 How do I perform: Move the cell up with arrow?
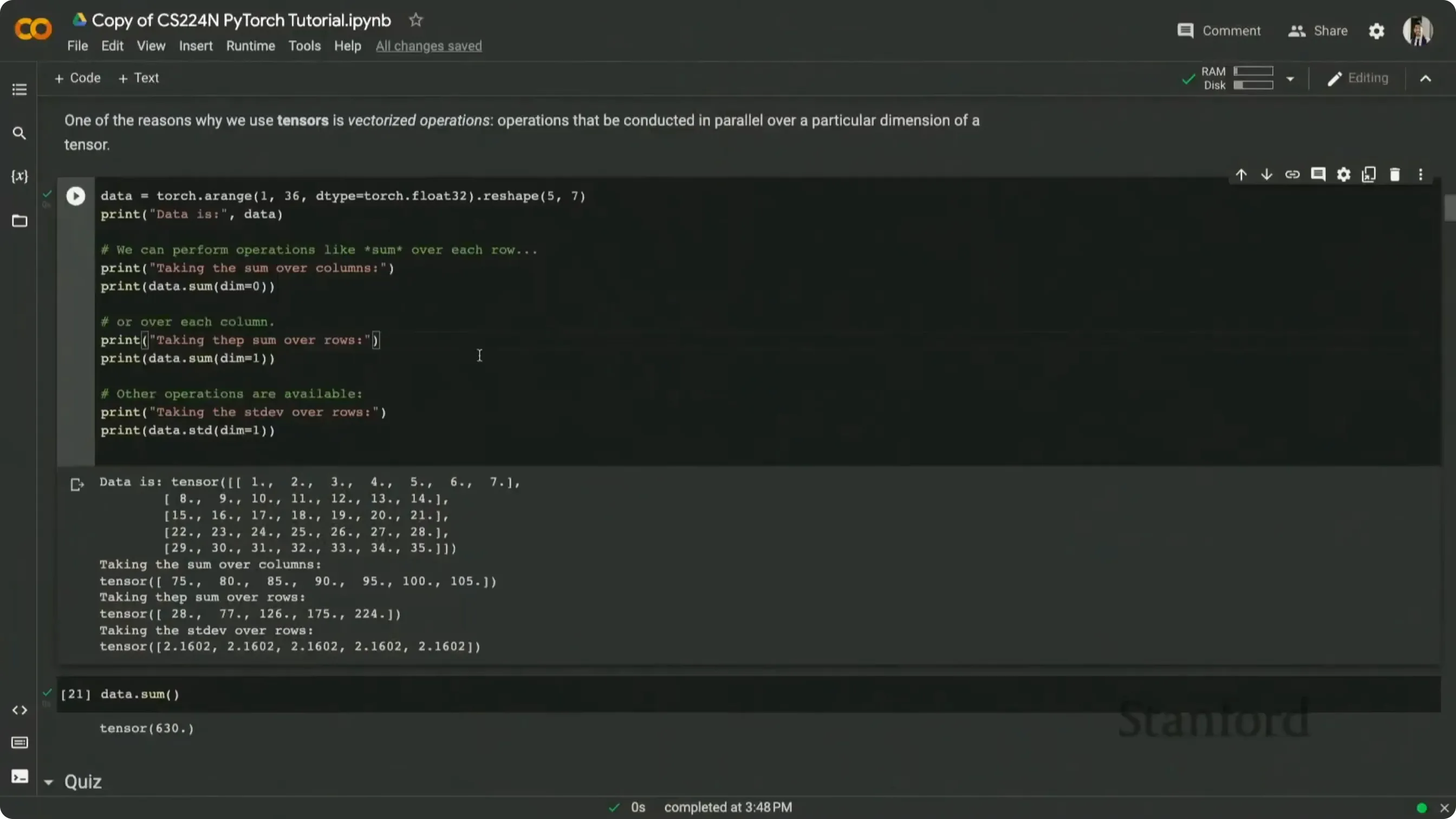[x=1241, y=174]
